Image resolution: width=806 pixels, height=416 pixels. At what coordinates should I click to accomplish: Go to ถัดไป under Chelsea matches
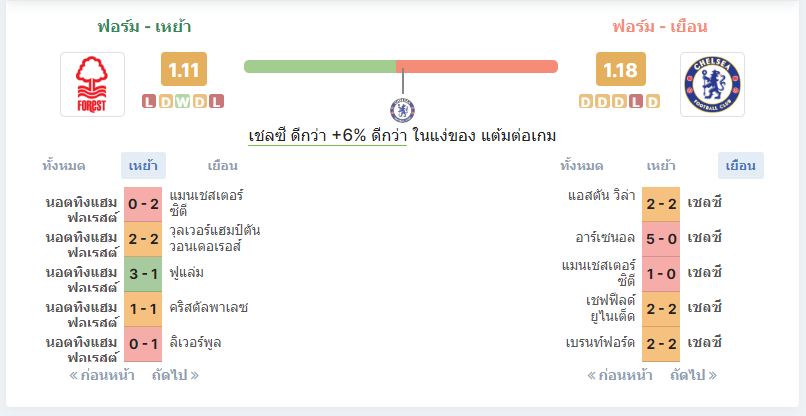click(x=693, y=375)
